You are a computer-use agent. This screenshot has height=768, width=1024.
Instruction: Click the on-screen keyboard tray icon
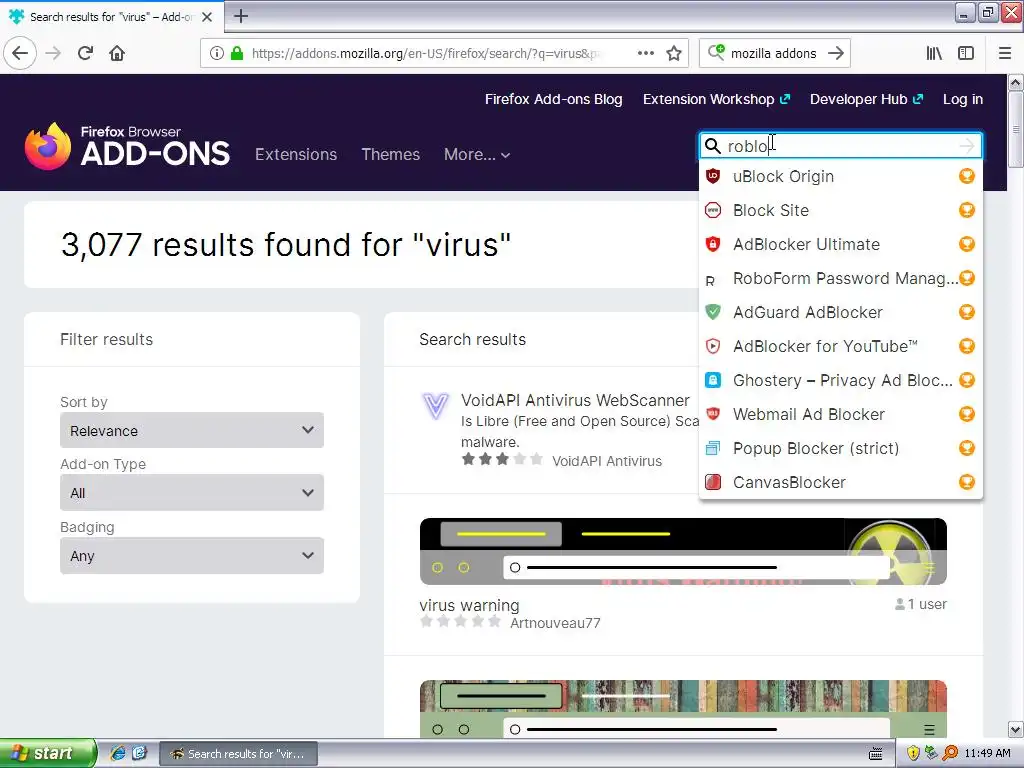[x=876, y=754]
